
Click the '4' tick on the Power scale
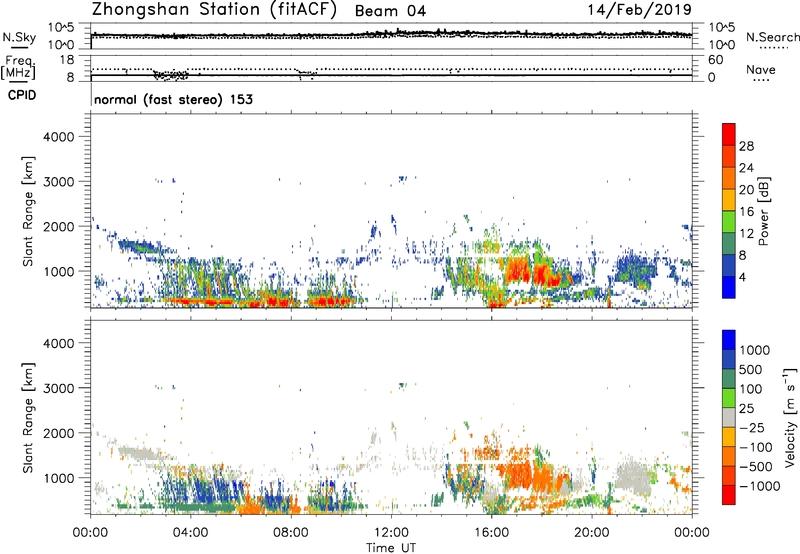[742, 278]
